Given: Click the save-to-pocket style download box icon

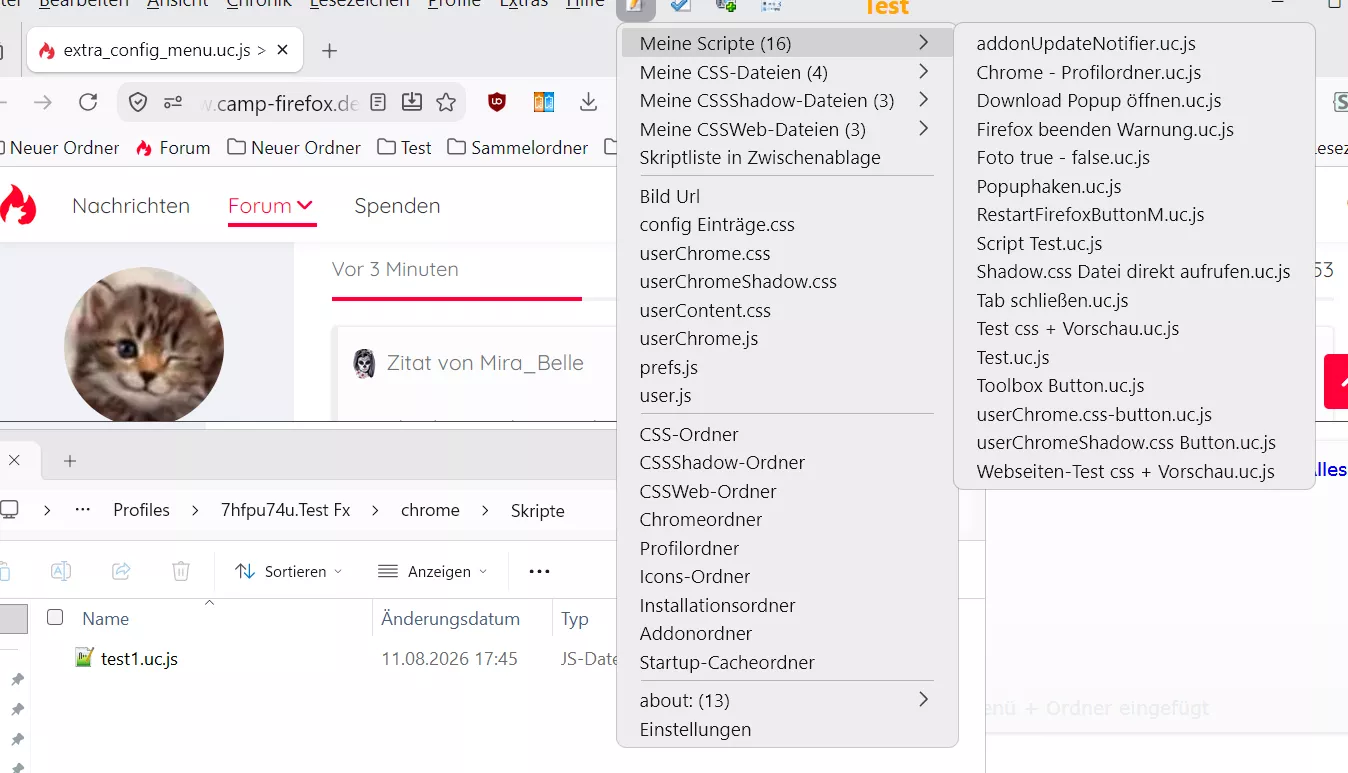Looking at the screenshot, I should coord(412,102).
